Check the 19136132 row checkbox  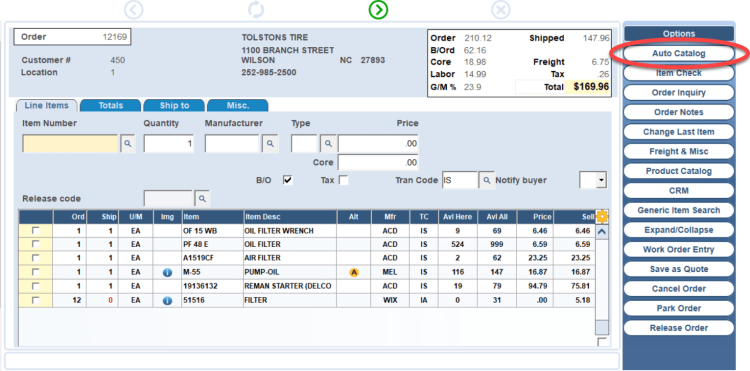[x=35, y=286]
